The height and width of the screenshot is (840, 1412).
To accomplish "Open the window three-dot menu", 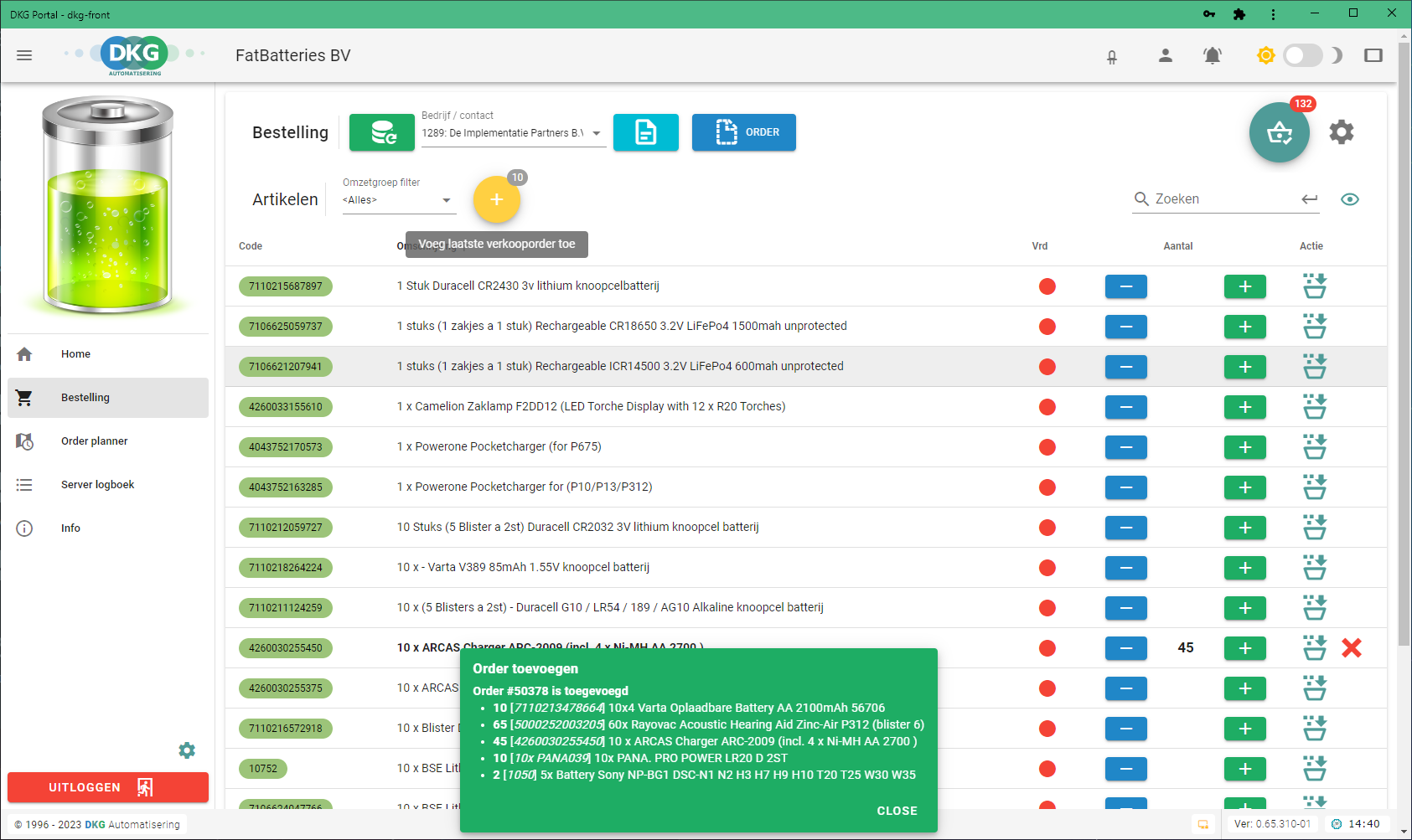I will coord(1273,14).
